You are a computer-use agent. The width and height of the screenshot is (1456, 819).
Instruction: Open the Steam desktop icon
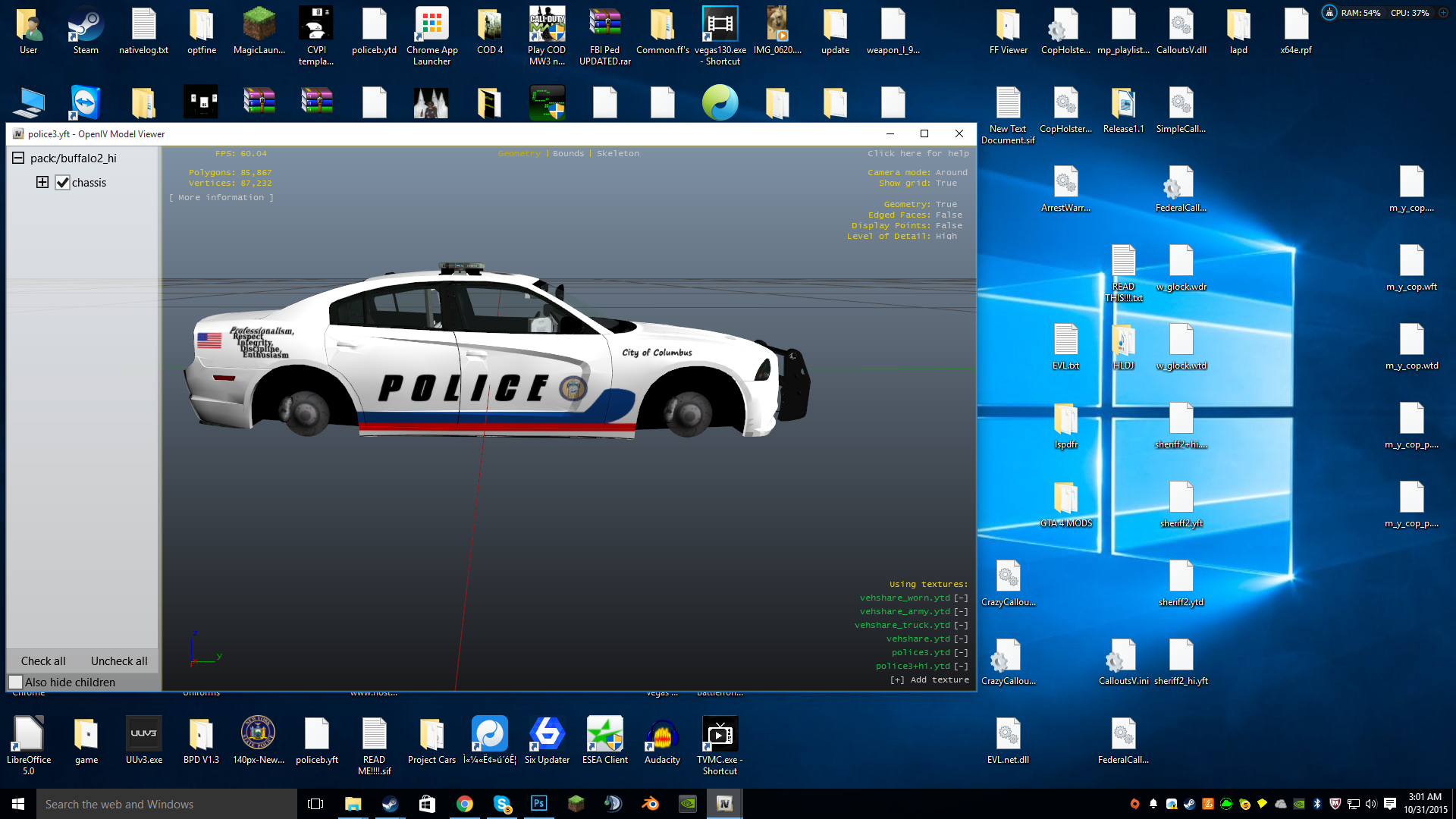coord(86,30)
